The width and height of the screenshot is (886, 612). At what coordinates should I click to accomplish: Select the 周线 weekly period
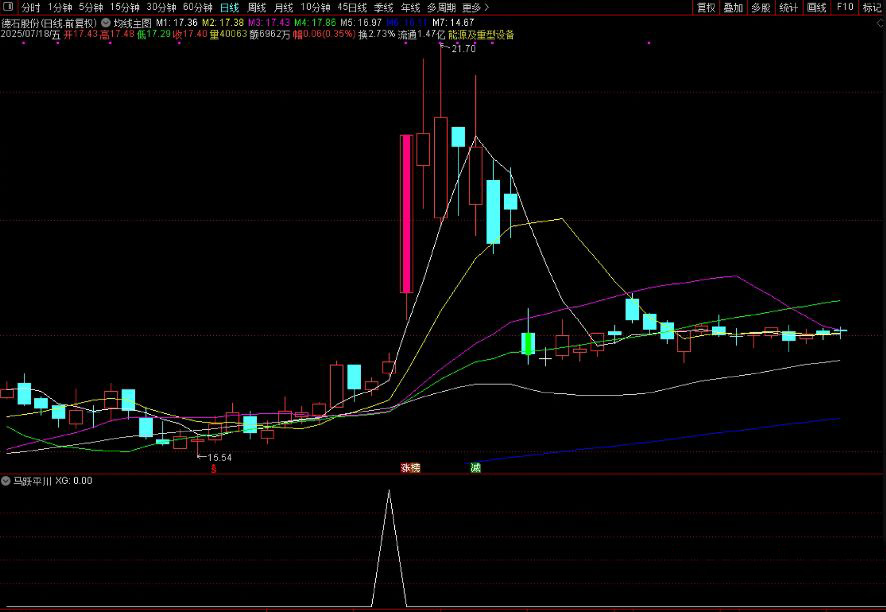257,7
